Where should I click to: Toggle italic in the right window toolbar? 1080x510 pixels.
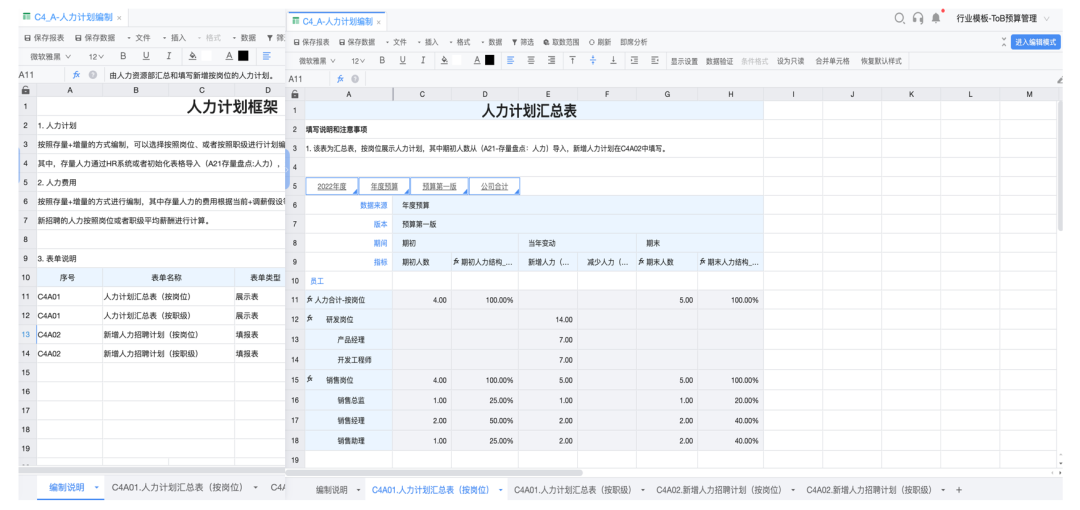[x=424, y=61]
